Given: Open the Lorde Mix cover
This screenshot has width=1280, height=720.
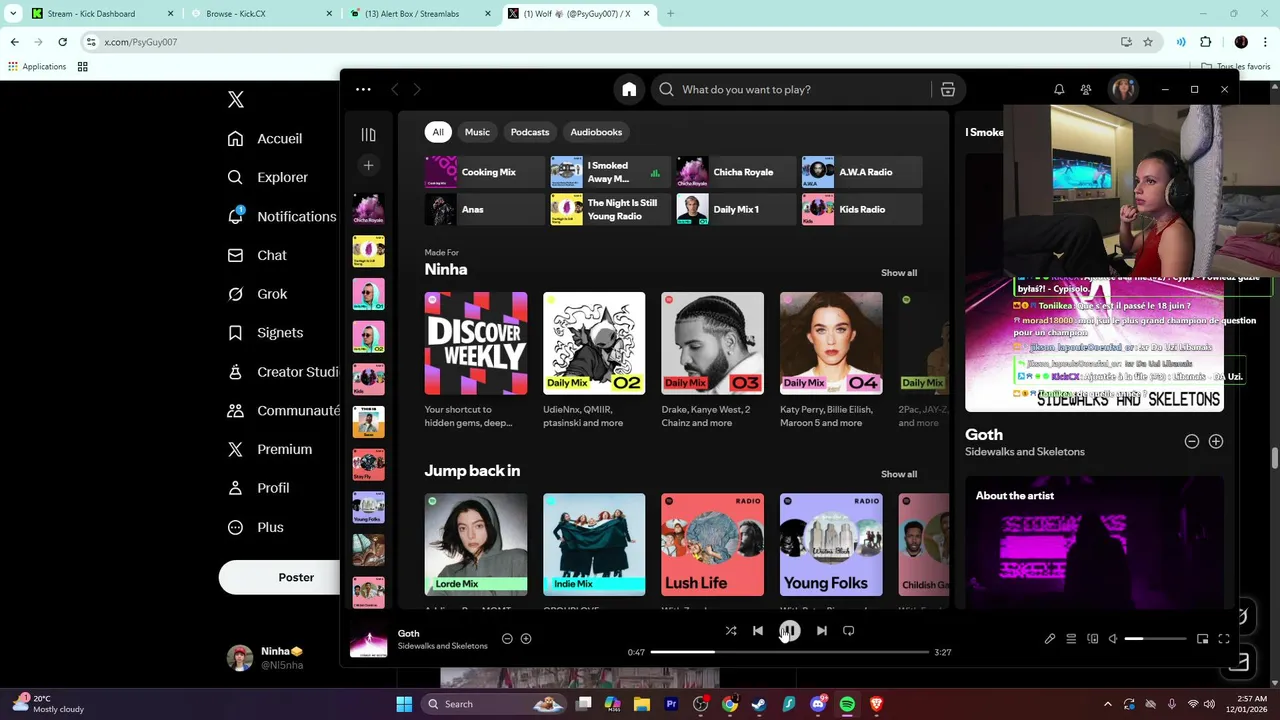Looking at the screenshot, I should click(476, 544).
